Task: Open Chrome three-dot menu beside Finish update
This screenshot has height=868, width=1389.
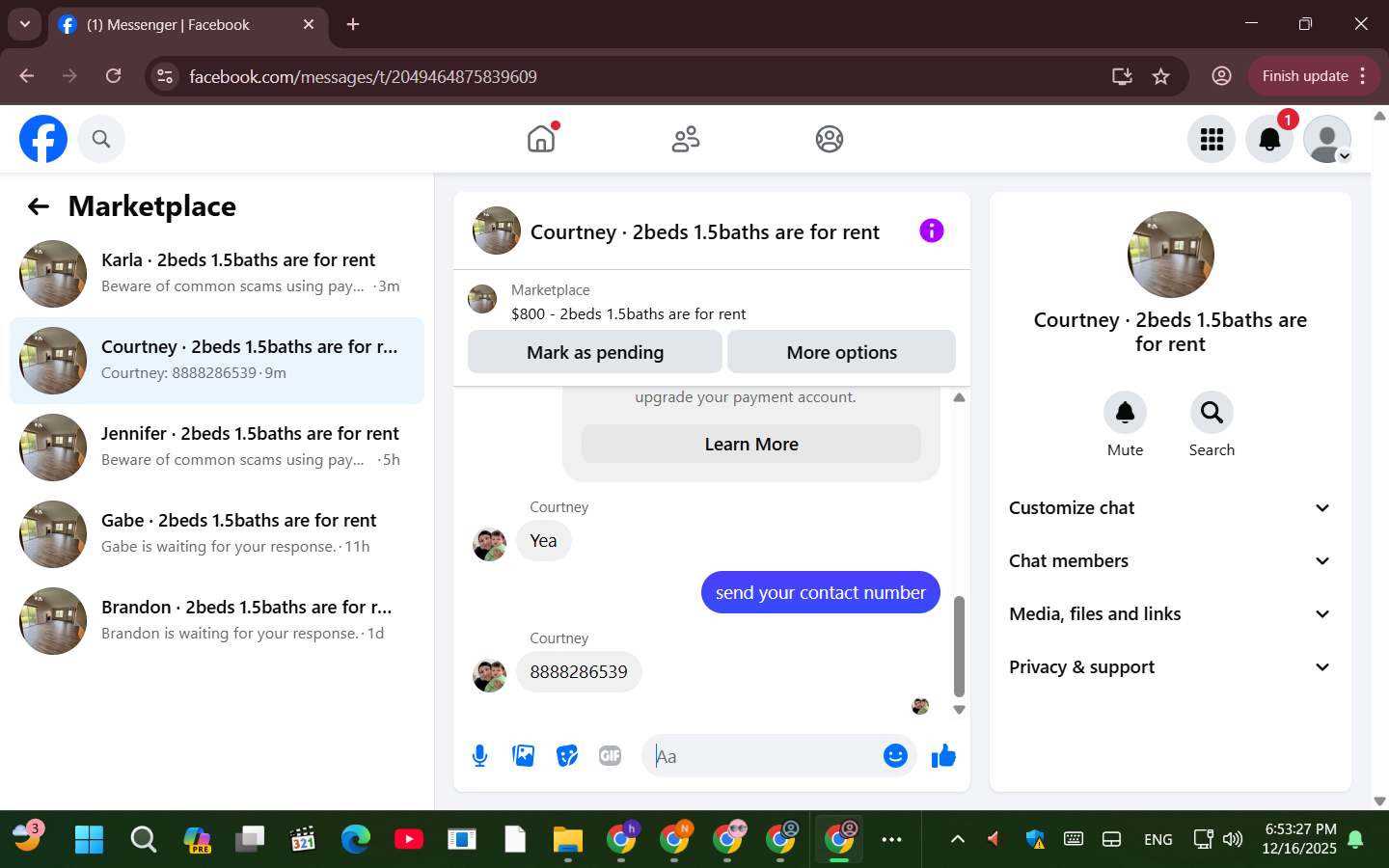Action: click(x=1363, y=76)
